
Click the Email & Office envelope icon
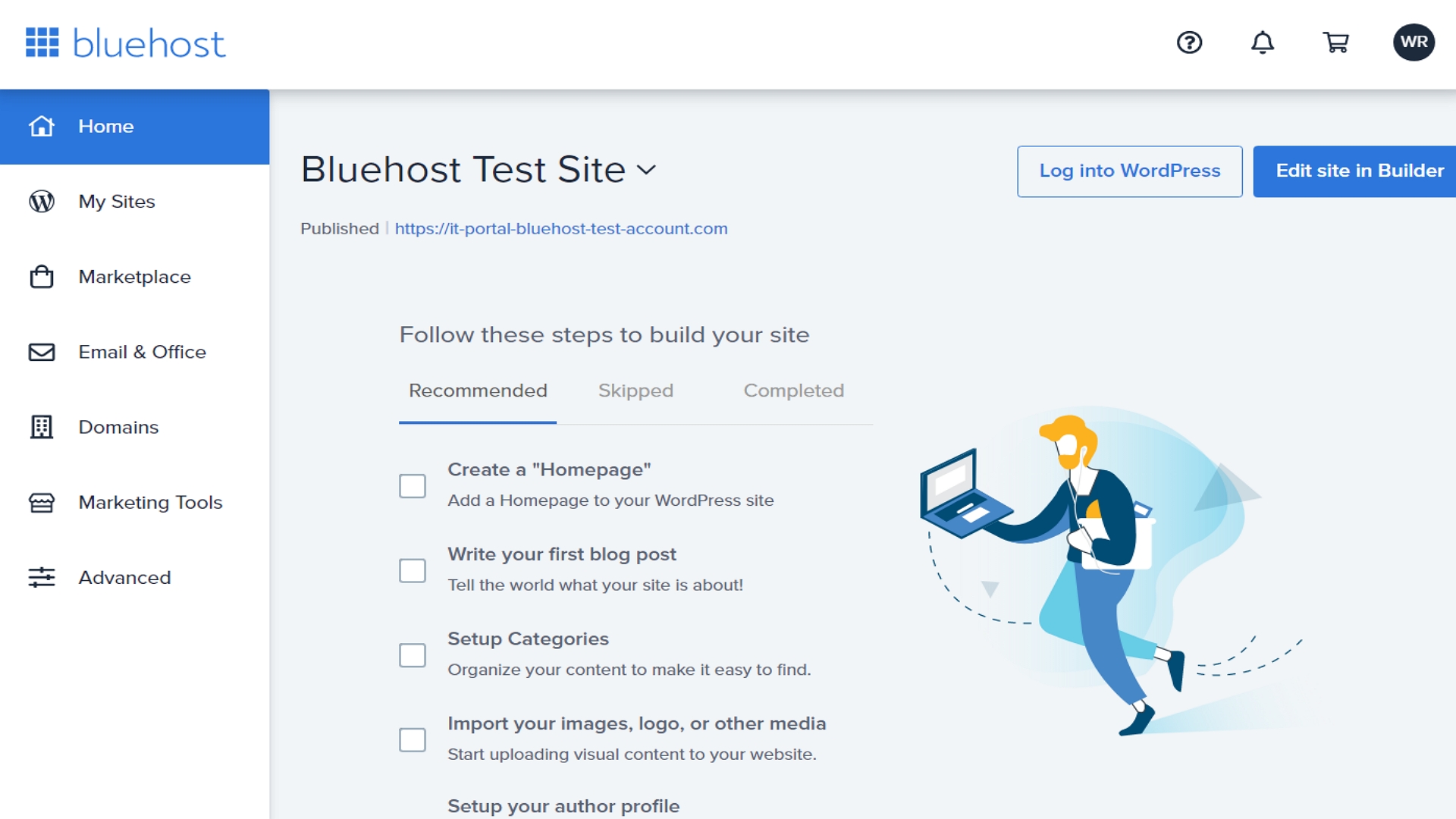click(x=41, y=351)
